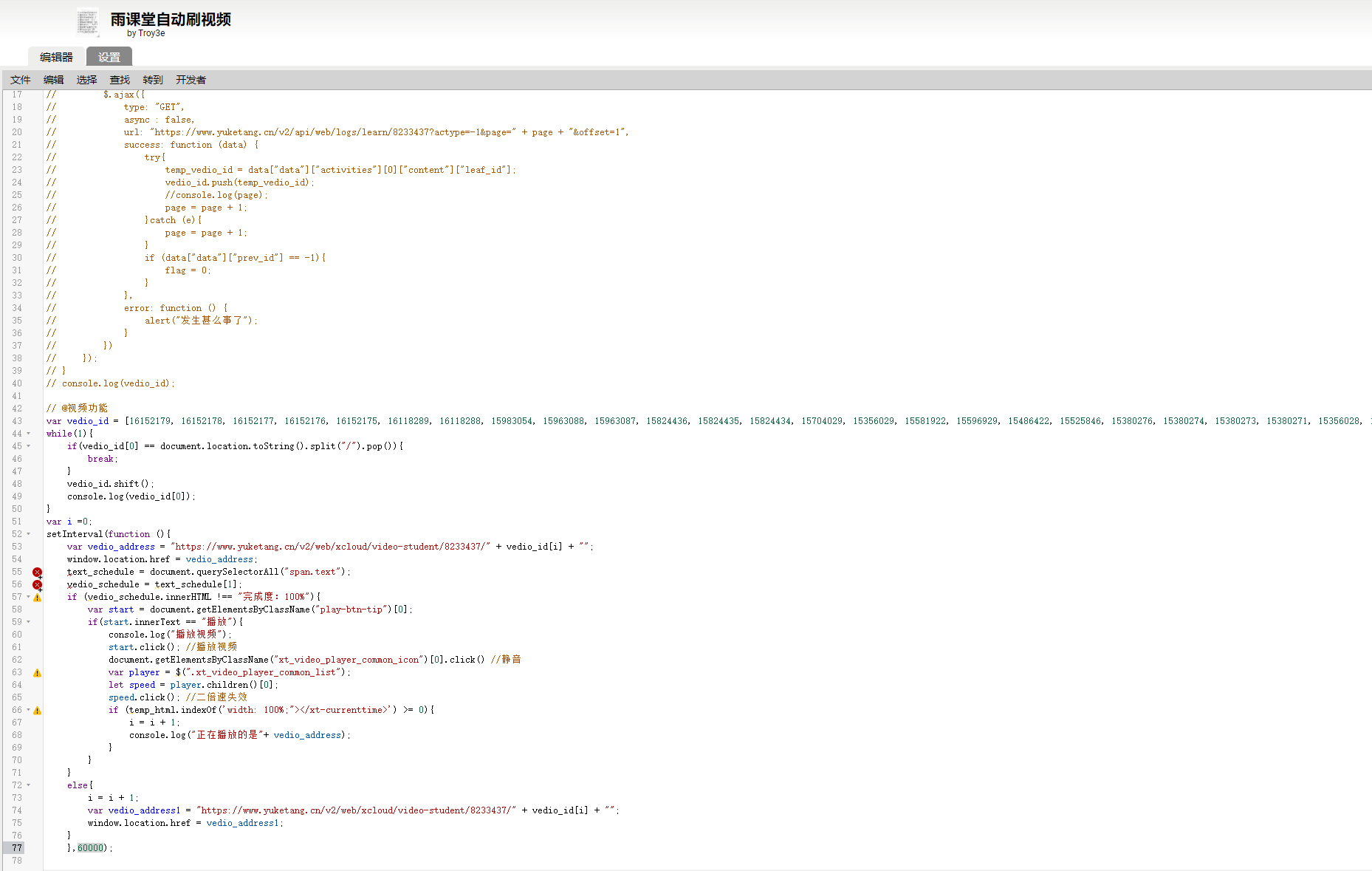1372x871 pixels.
Task: Open the 开发者 menu
Action: coord(191,79)
